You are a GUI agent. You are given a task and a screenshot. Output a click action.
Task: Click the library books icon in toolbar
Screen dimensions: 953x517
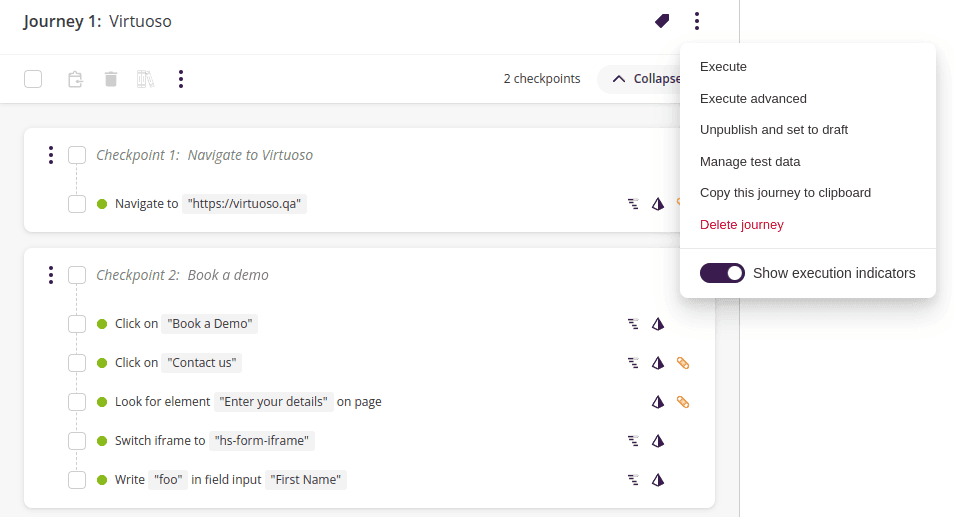click(x=145, y=79)
